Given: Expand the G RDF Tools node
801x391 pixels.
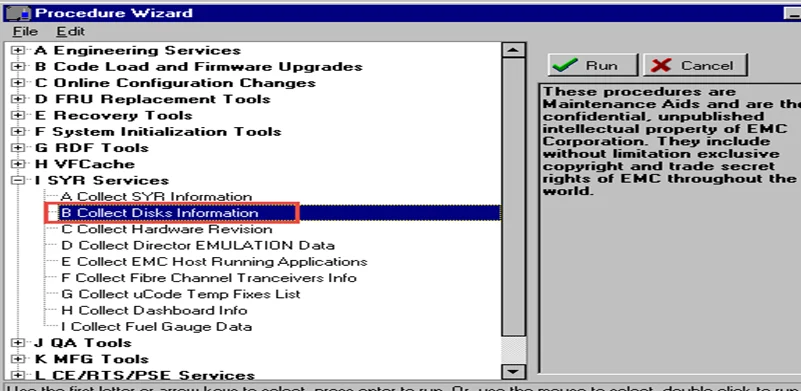Looking at the screenshot, I should click(x=18, y=148).
